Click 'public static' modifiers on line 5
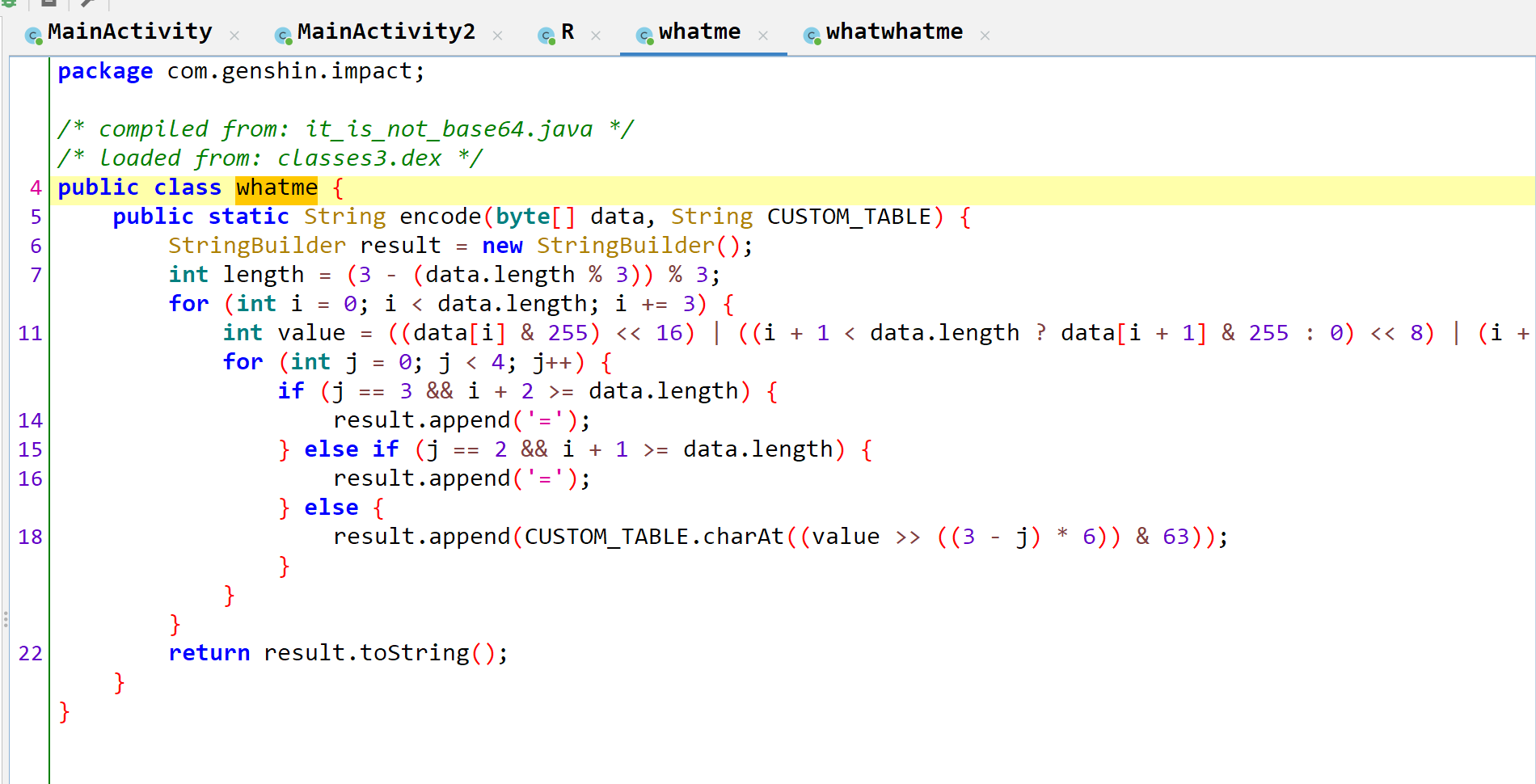Viewport: 1536px width, 784px height. (200, 217)
